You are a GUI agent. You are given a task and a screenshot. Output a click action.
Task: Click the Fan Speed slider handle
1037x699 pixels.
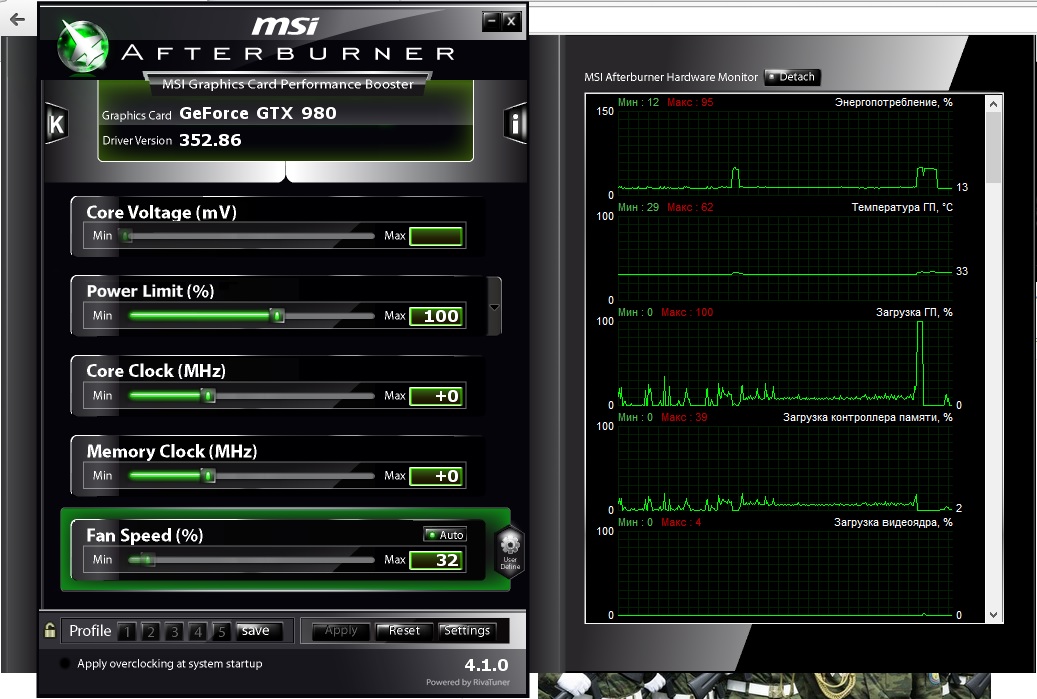click(148, 559)
